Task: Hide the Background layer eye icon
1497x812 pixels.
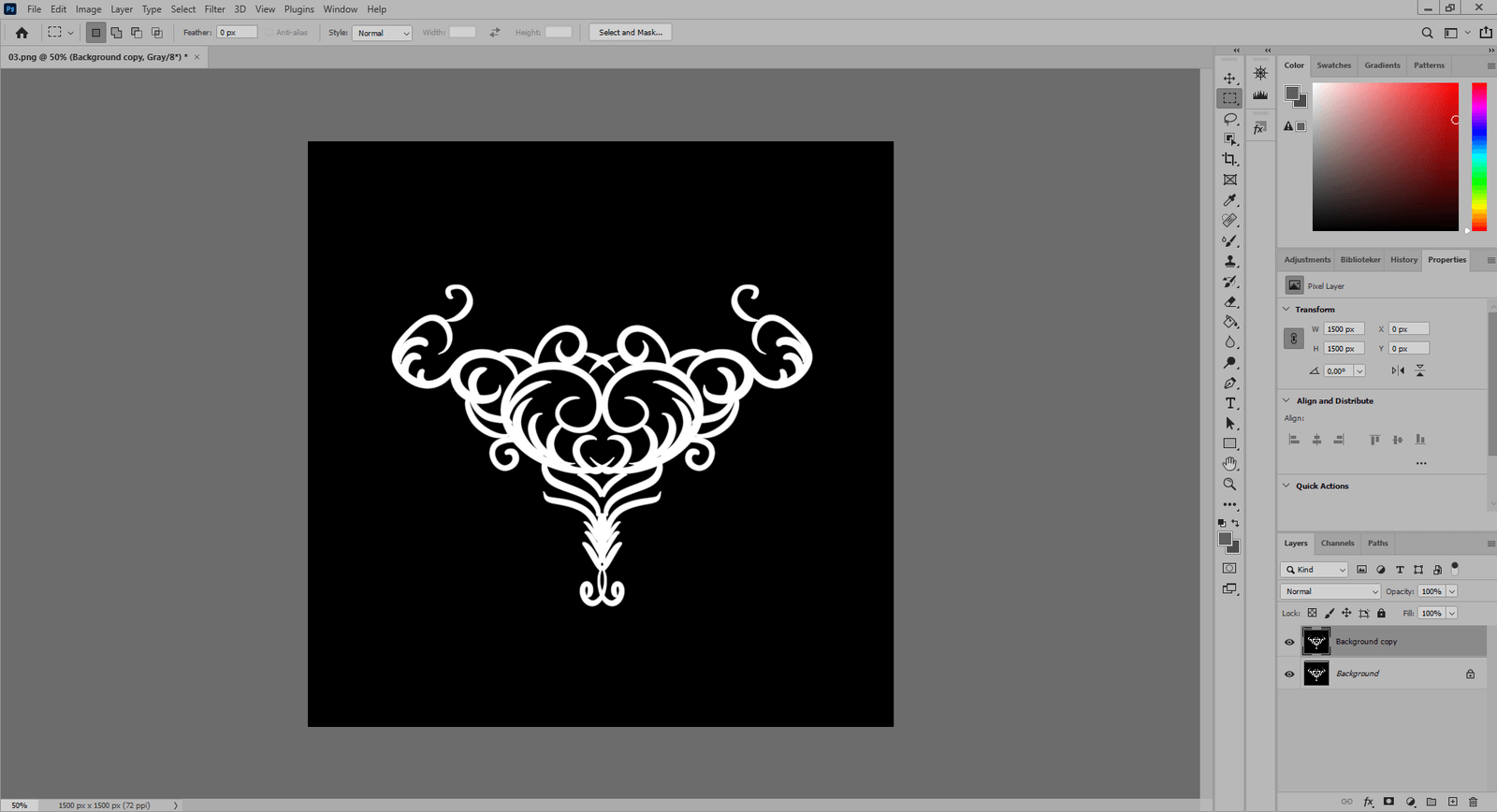Action: click(x=1289, y=674)
